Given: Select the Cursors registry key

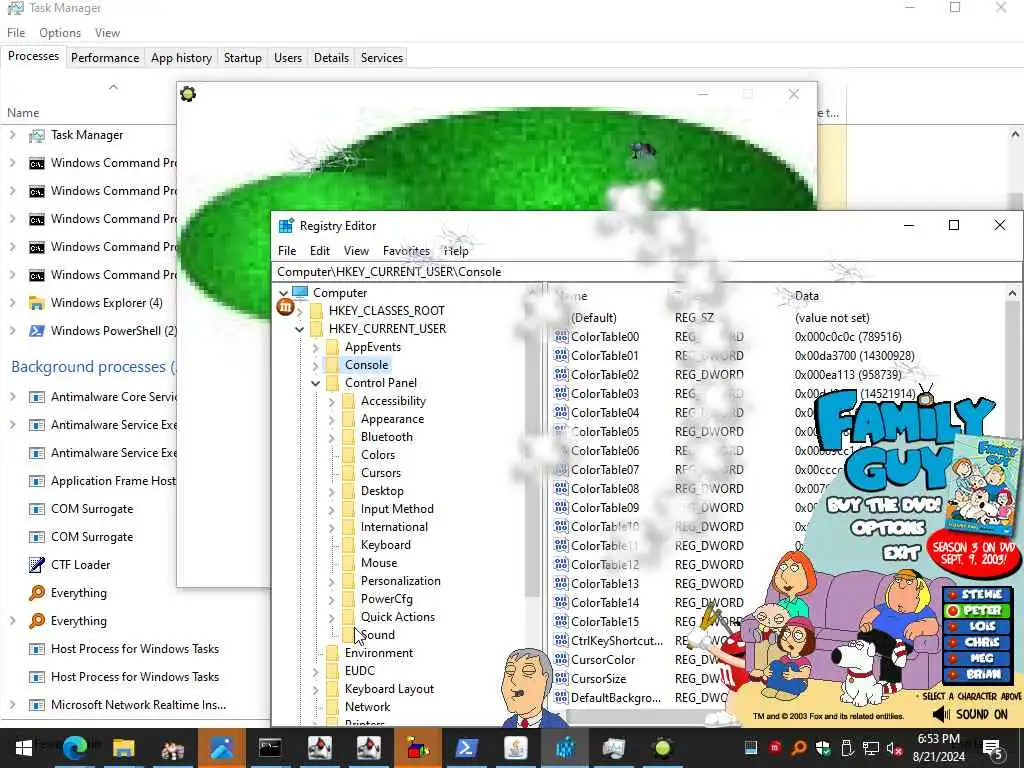Looking at the screenshot, I should click(381, 473).
